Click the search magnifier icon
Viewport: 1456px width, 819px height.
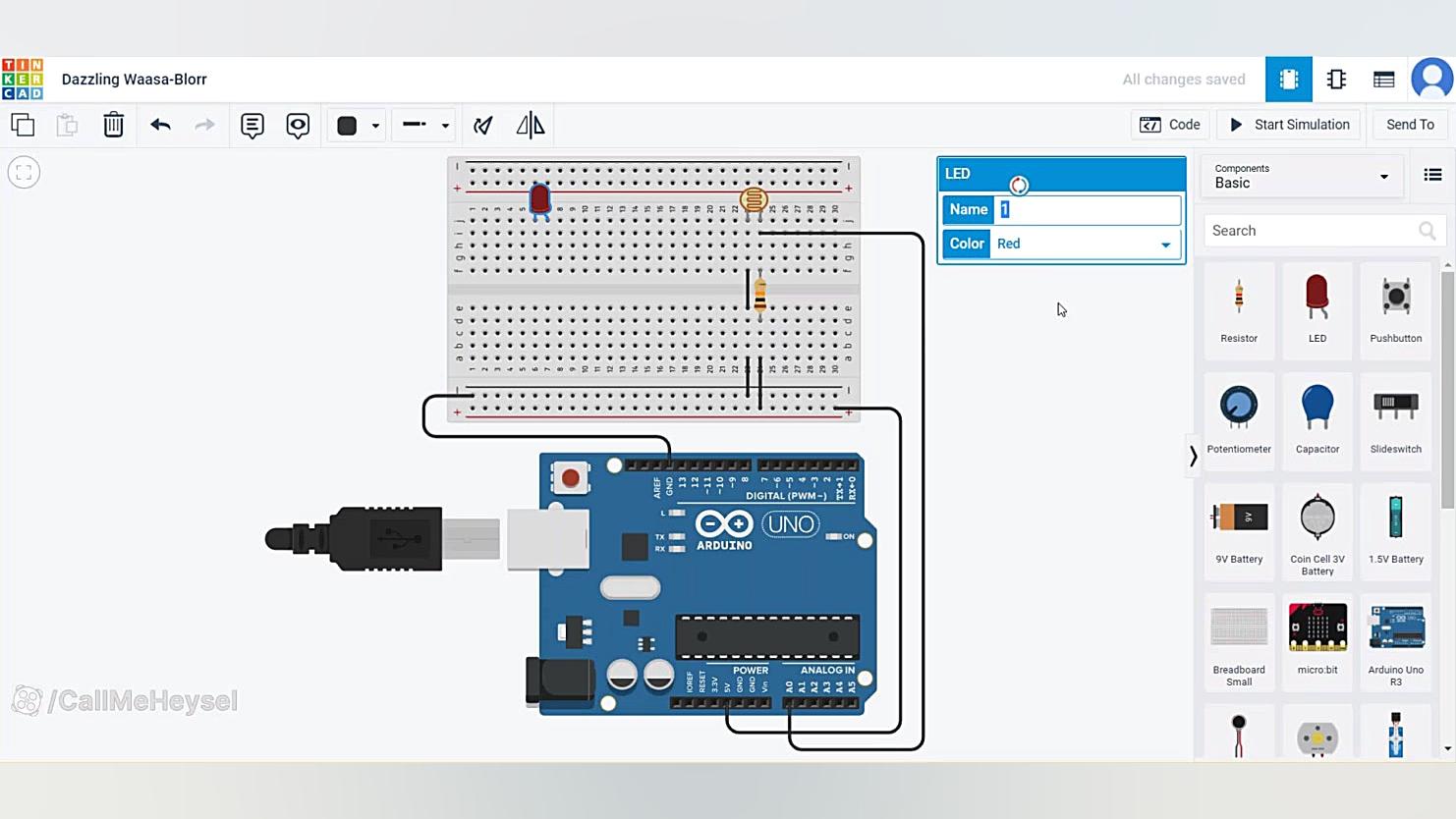(x=1427, y=231)
